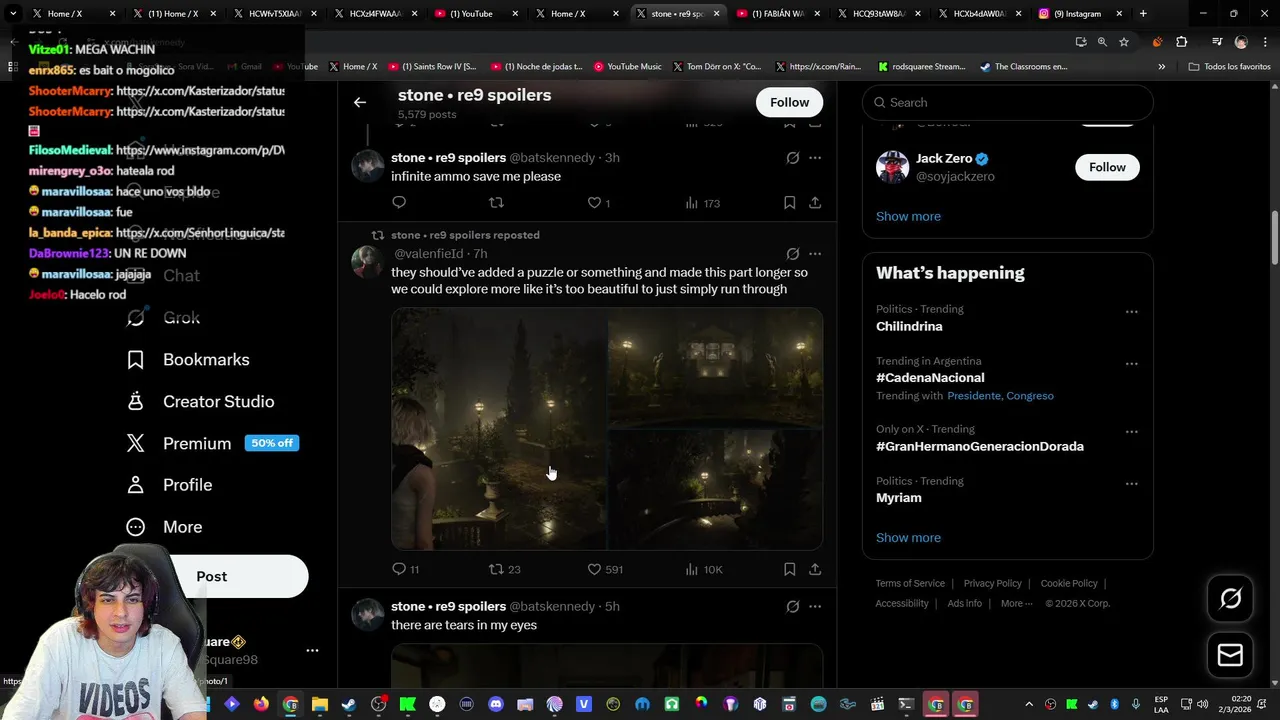1280x720 pixels.
Task: View analytics of post with 10K views
Action: pos(703,569)
